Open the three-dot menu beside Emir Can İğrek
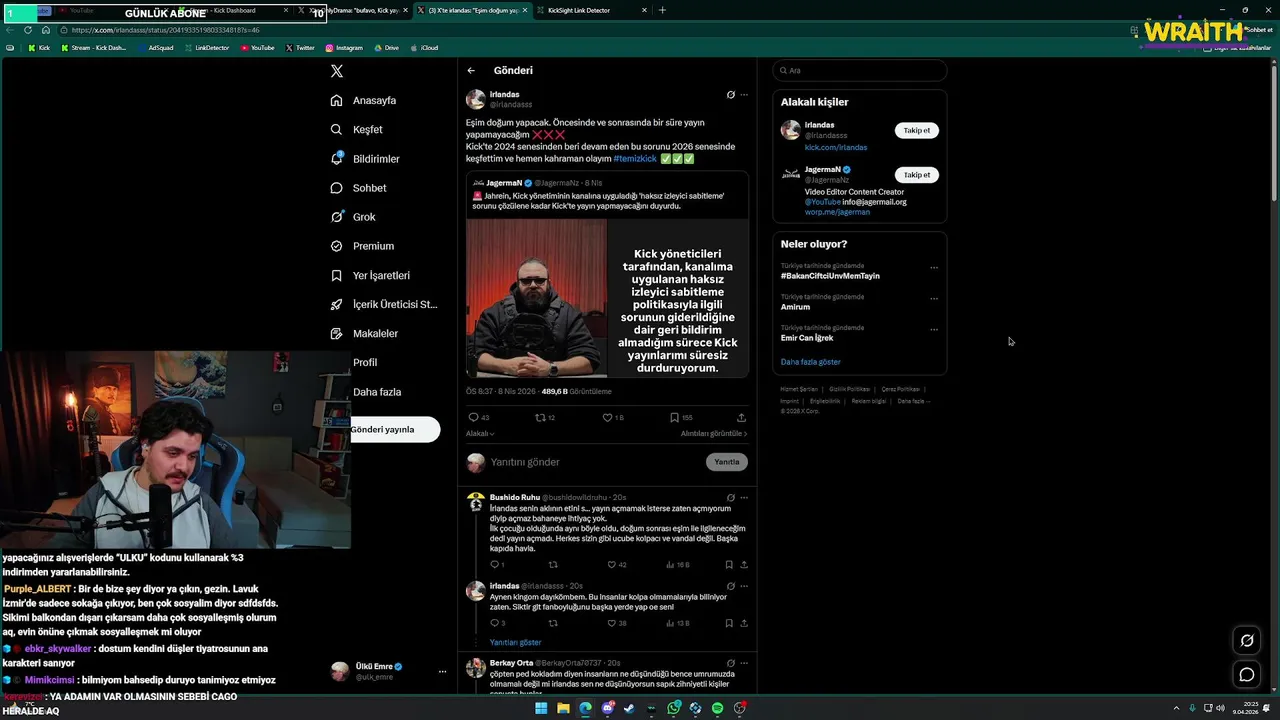Image resolution: width=1280 pixels, height=720 pixels. [934, 330]
